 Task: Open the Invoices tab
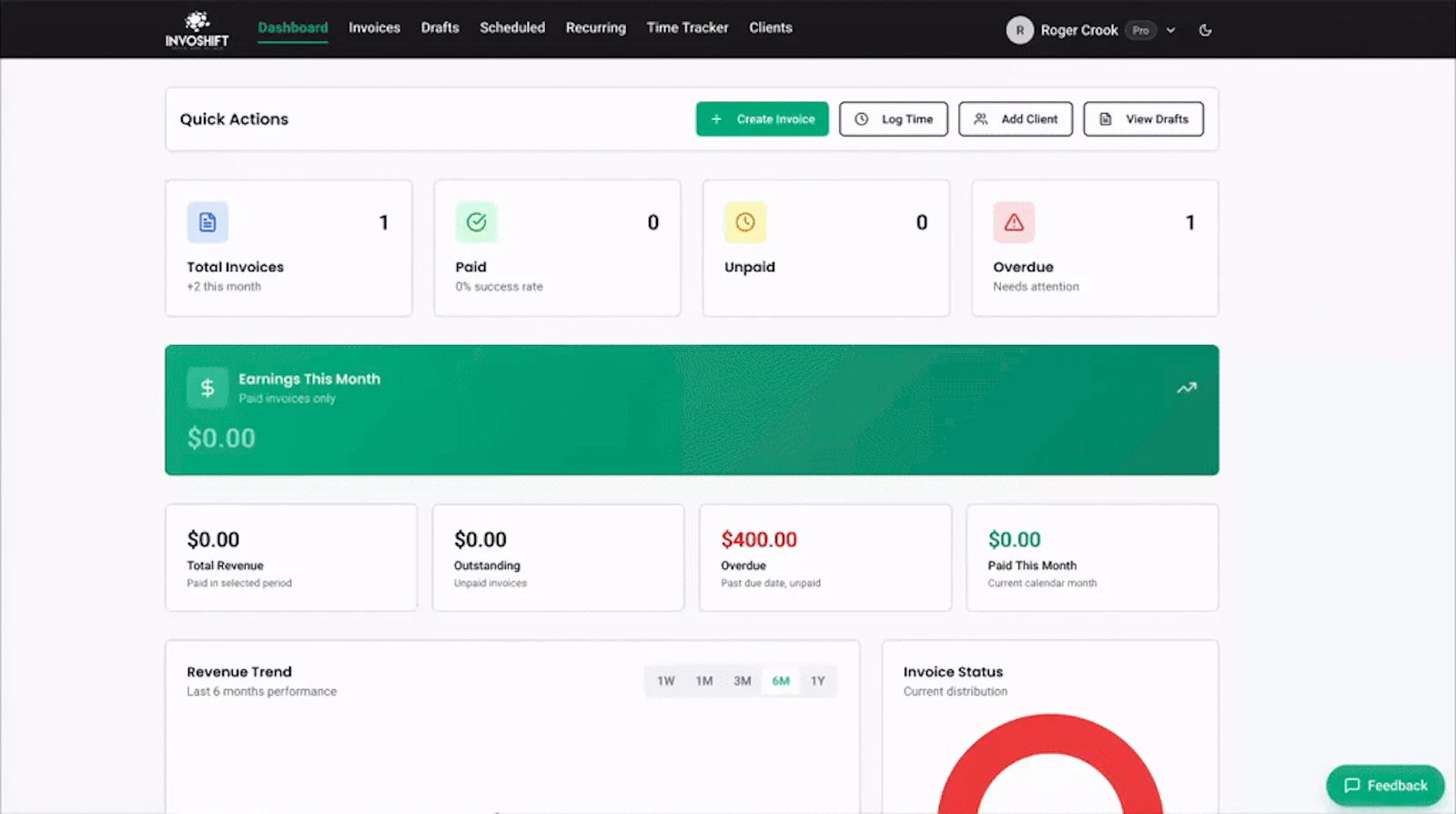(x=374, y=28)
